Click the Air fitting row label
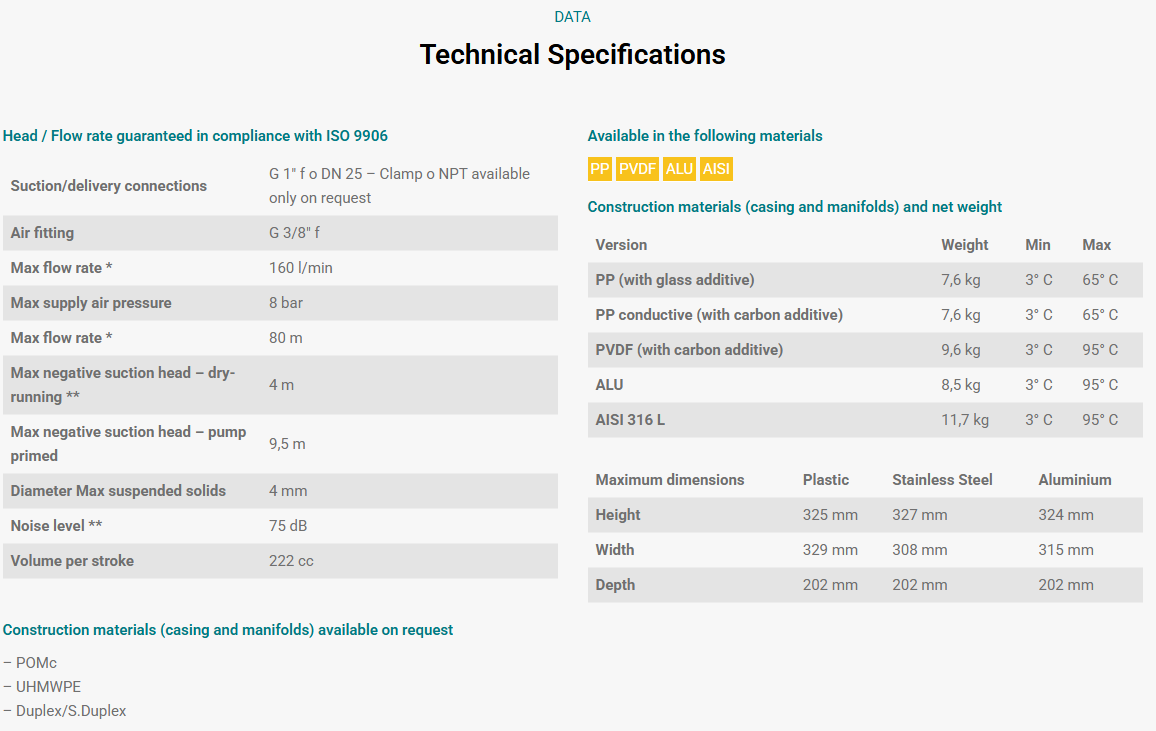This screenshot has height=731, width=1156. click(42, 233)
